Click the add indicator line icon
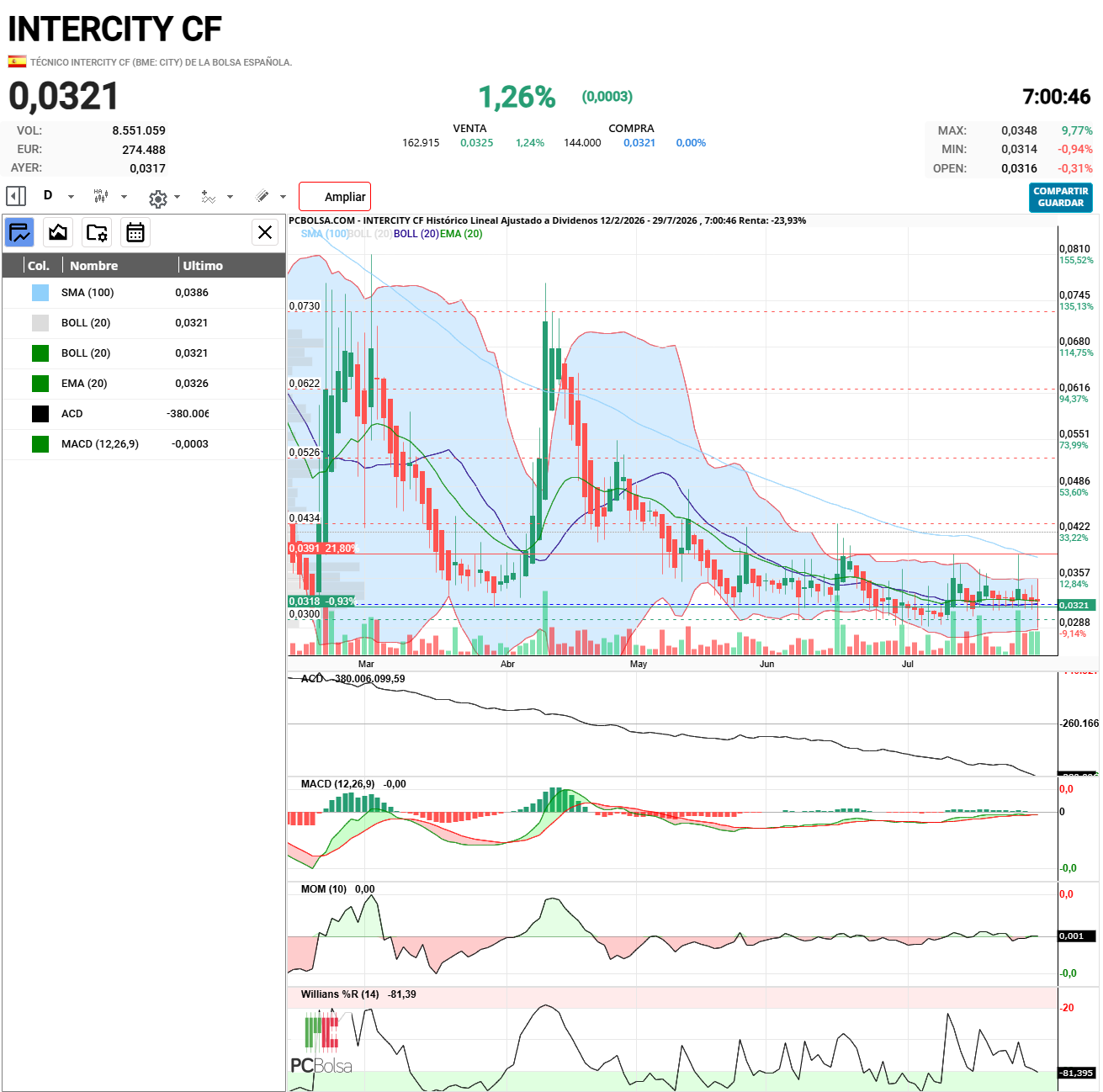Screen dimensions: 1103x1092 click(208, 197)
